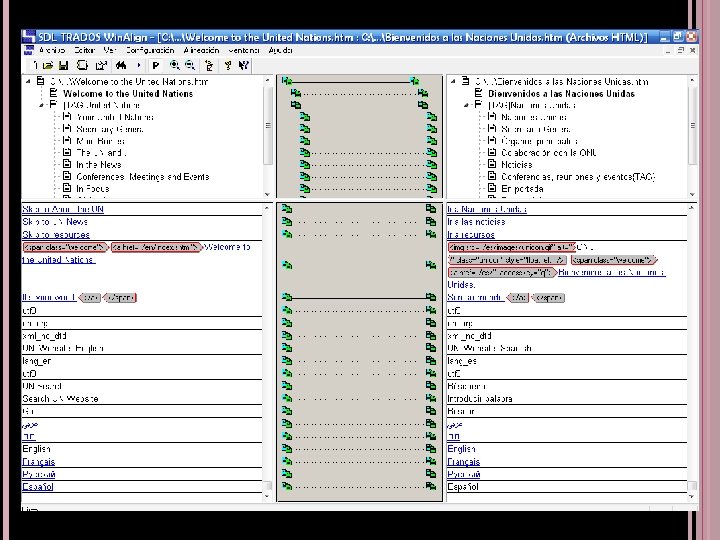Click the Skip to resources link segment
The width and height of the screenshot is (720, 540).
56,234
